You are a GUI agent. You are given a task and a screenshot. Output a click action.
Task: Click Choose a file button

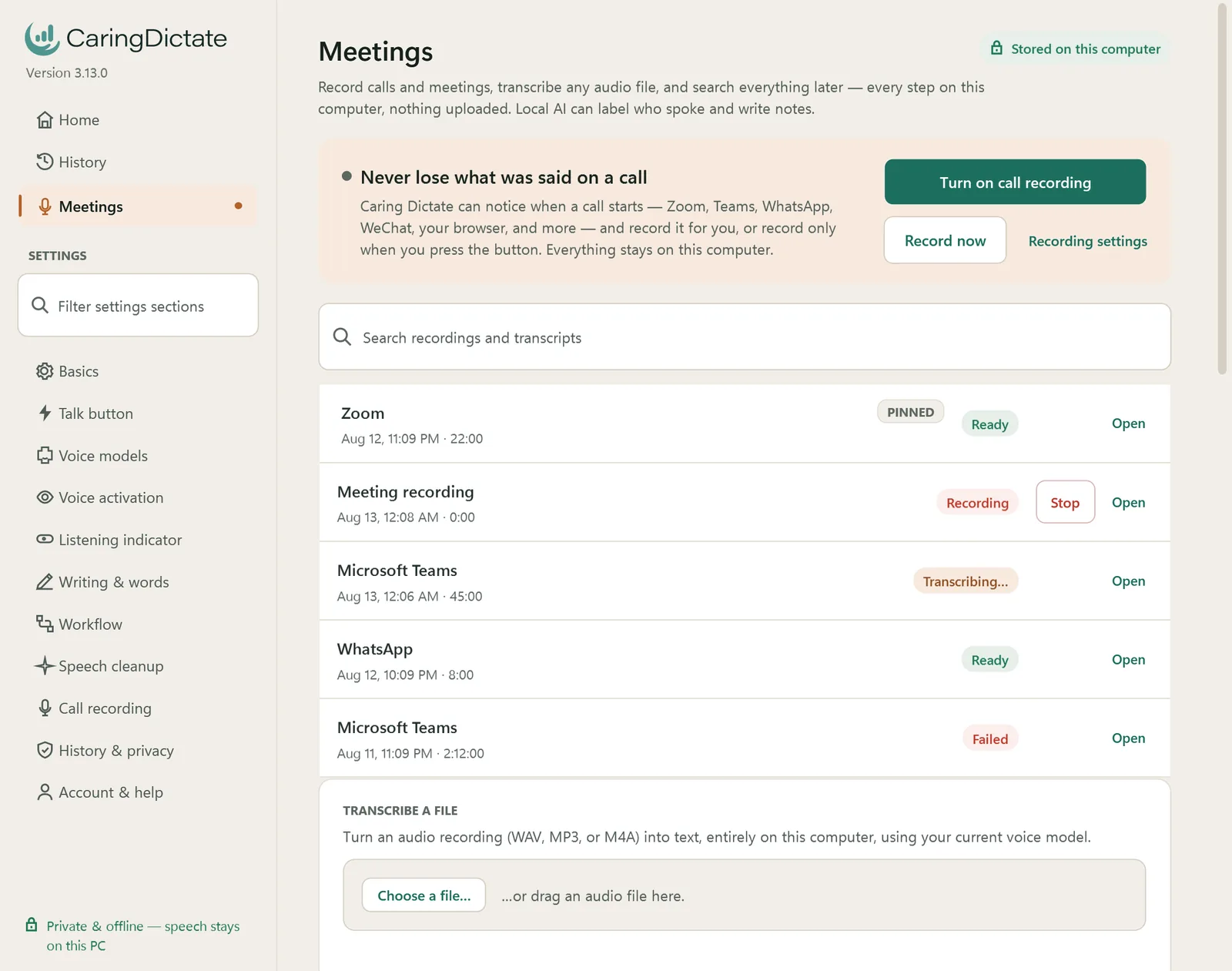[423, 895]
